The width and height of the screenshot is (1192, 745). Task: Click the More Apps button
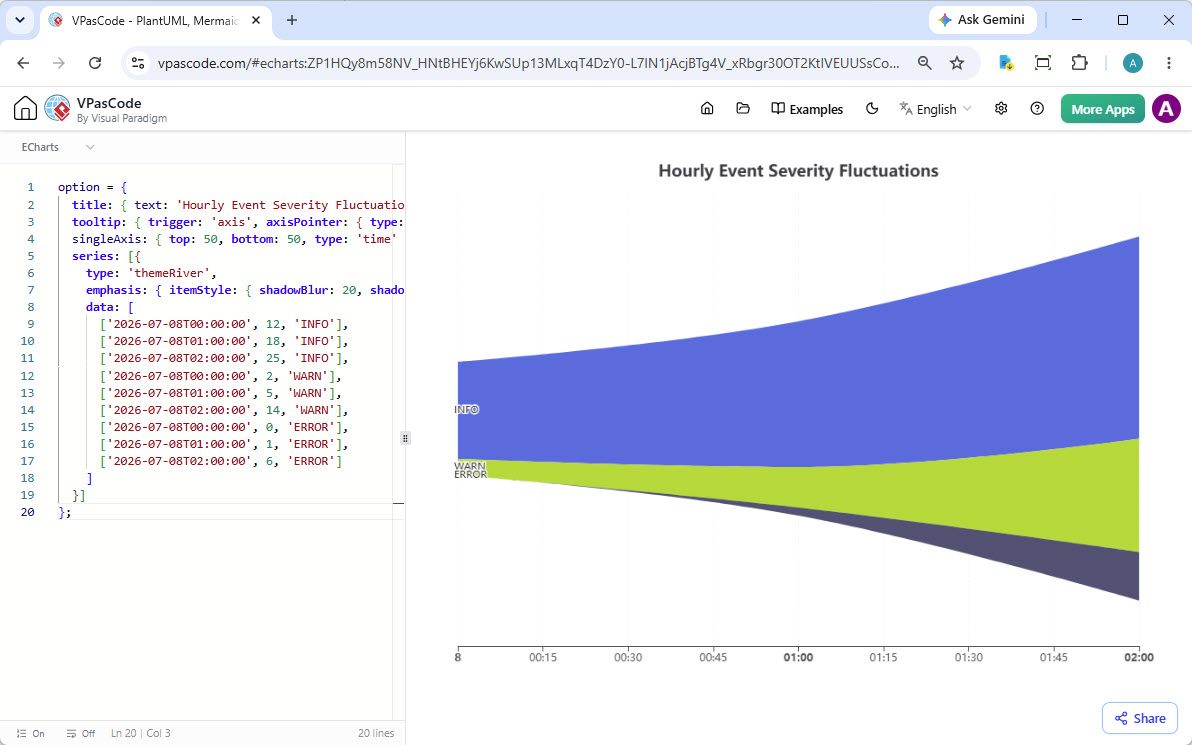coord(1102,109)
